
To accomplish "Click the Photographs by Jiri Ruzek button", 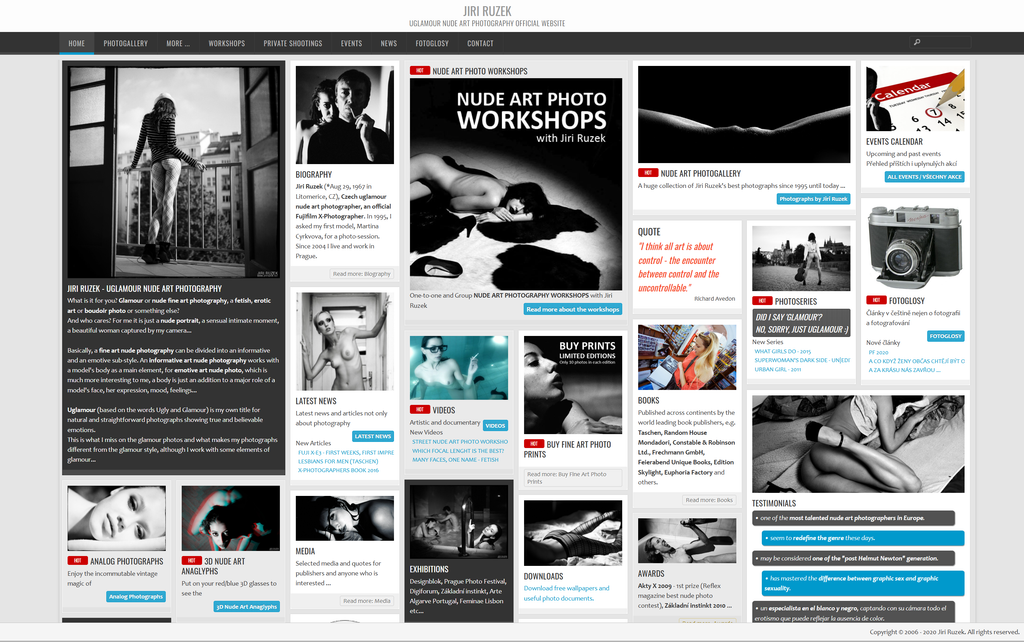I will [813, 199].
